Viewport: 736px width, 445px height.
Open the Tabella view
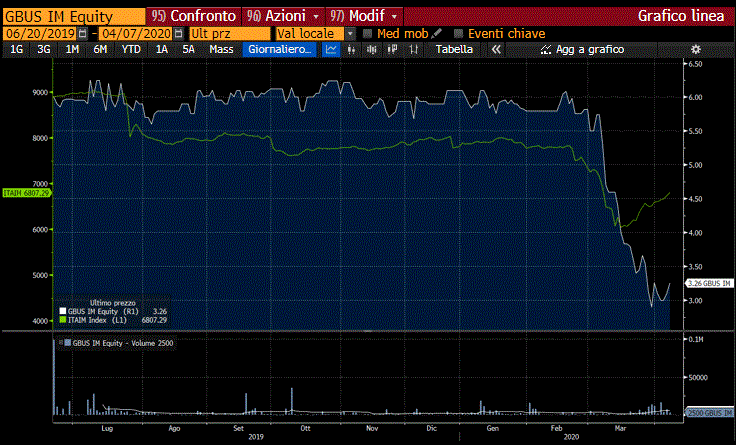(x=454, y=49)
